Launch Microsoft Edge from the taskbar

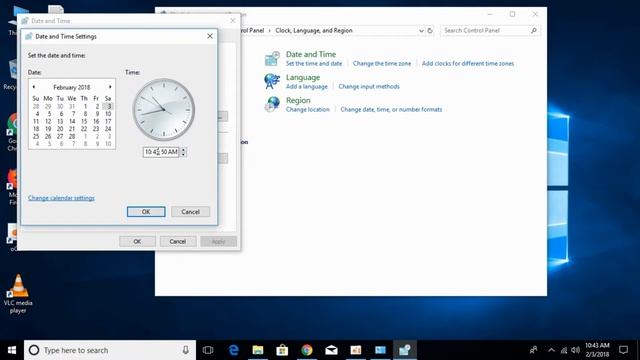coord(233,350)
